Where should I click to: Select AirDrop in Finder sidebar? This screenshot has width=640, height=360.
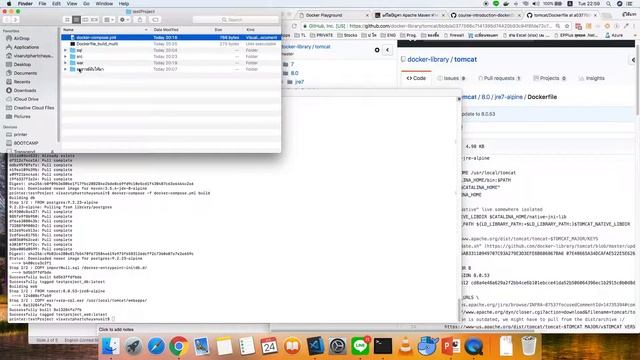coord(22,38)
